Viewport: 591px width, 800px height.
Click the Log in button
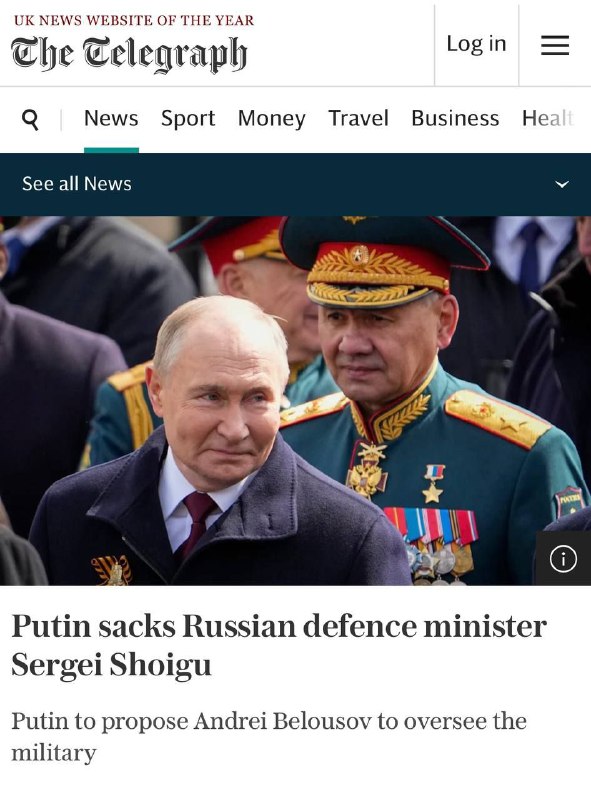[x=476, y=44]
